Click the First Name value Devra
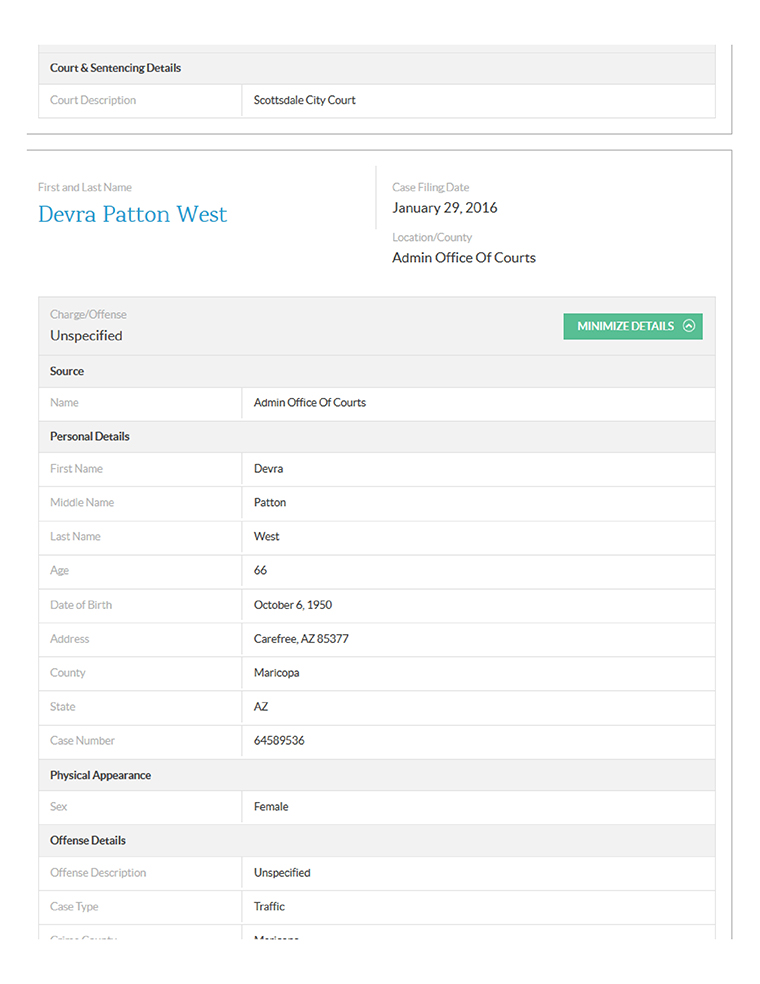 coord(268,469)
